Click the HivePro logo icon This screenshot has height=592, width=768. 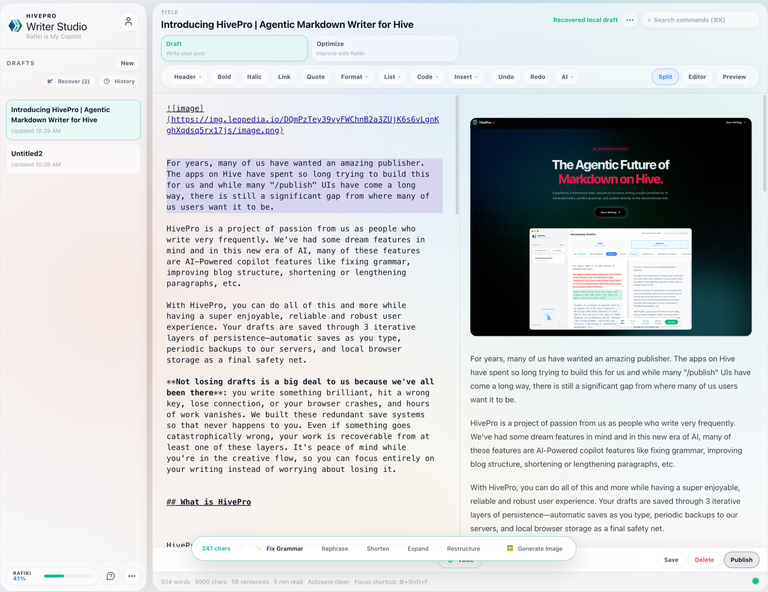coord(15,26)
